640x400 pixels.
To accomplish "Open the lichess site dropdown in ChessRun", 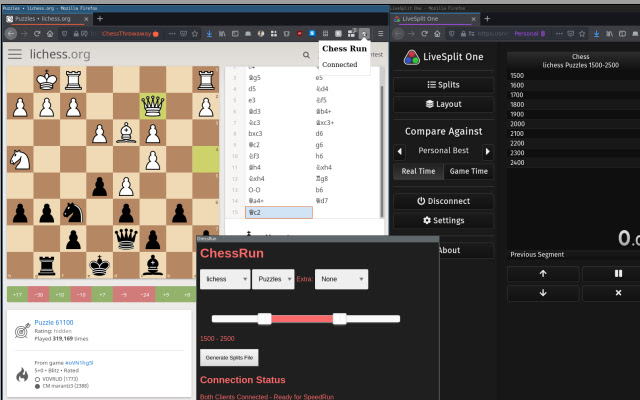I will click(x=225, y=279).
